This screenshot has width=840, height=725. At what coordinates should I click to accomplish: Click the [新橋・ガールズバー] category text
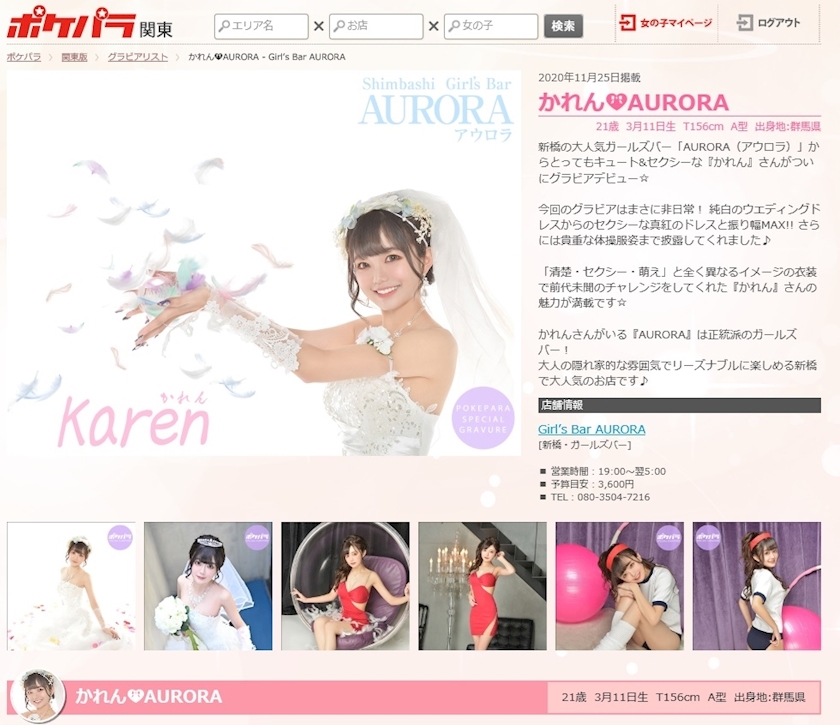584,445
